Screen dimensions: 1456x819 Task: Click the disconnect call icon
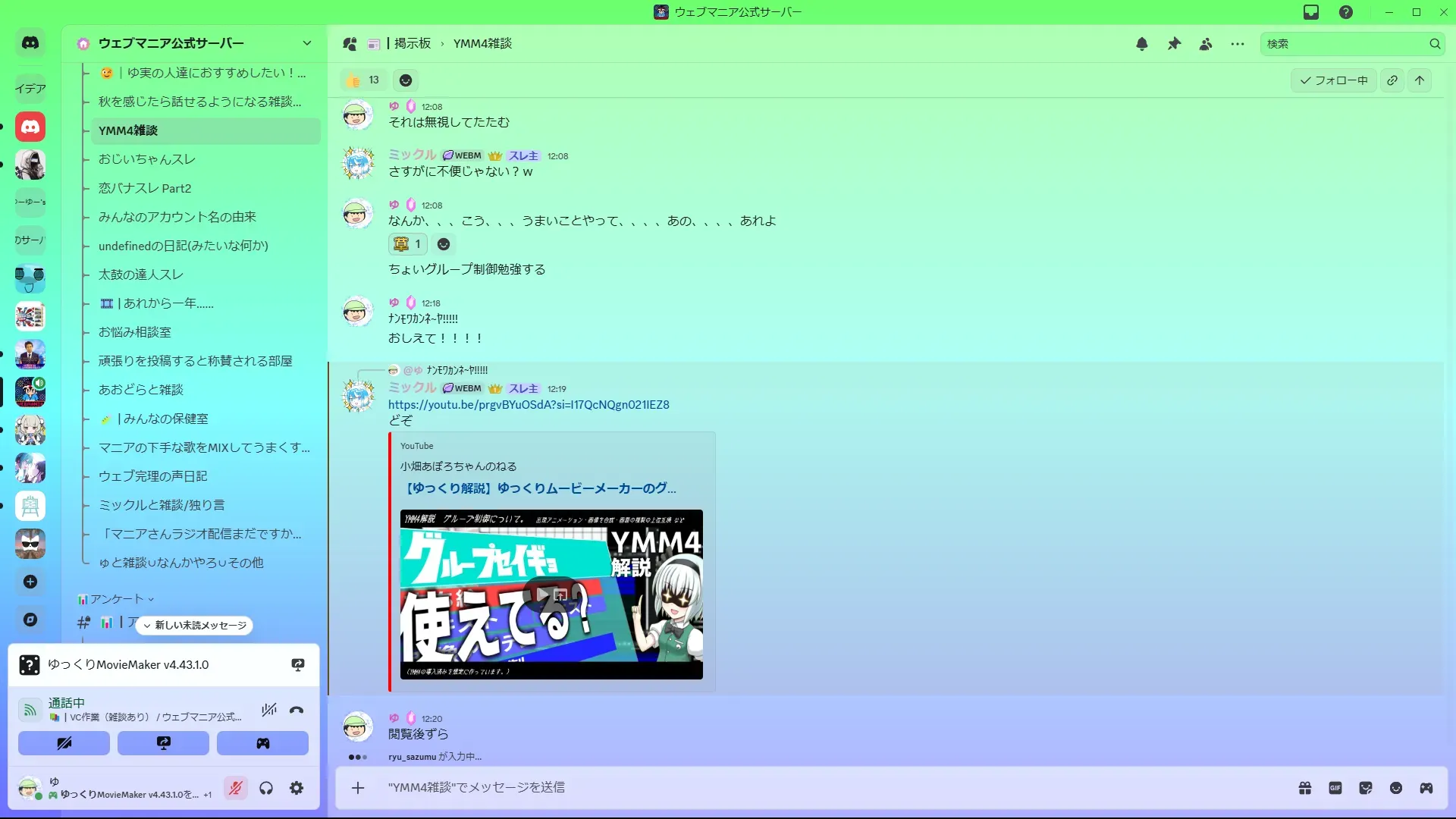click(x=297, y=711)
